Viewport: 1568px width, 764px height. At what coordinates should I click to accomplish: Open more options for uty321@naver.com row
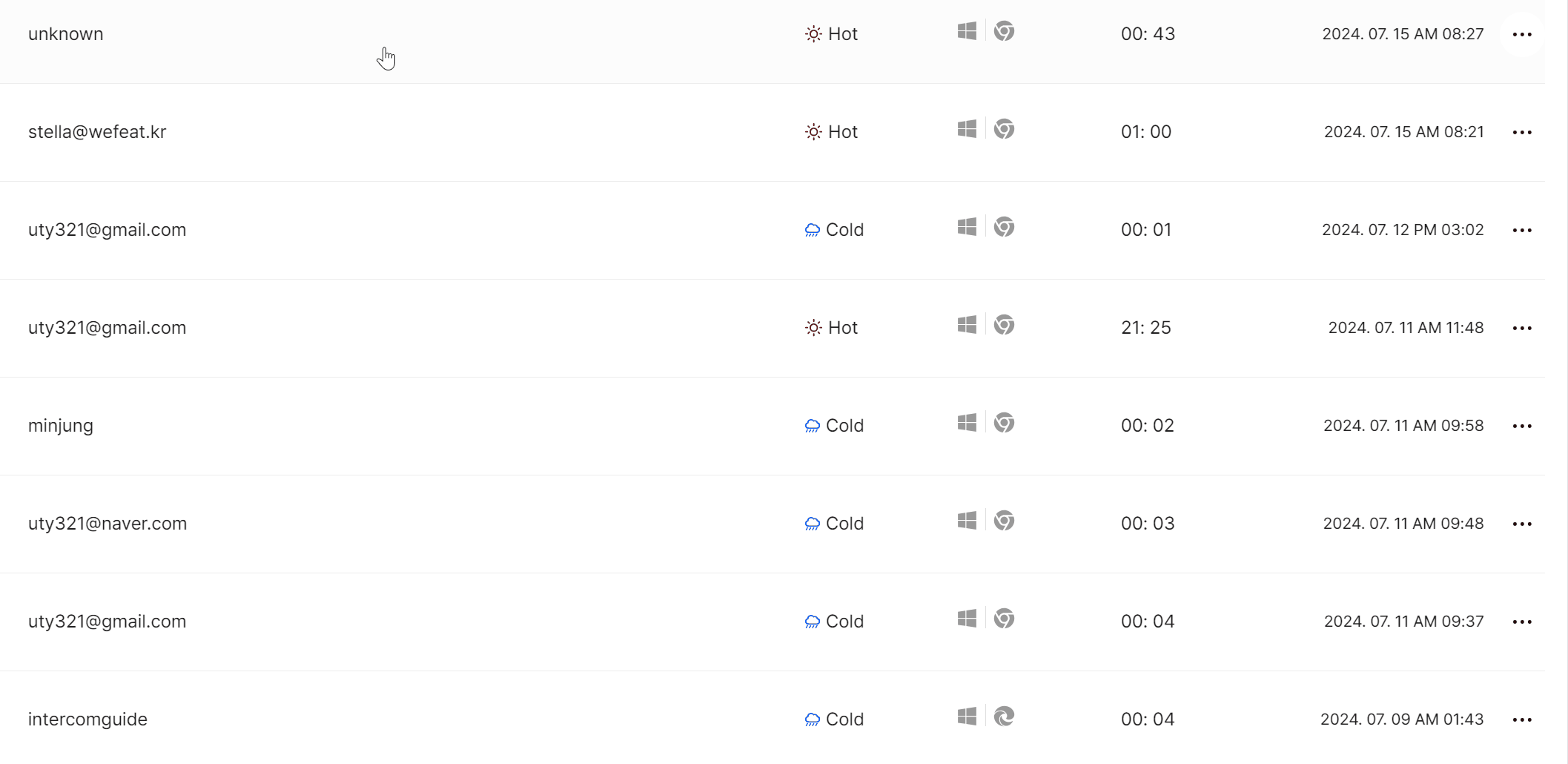(1522, 524)
